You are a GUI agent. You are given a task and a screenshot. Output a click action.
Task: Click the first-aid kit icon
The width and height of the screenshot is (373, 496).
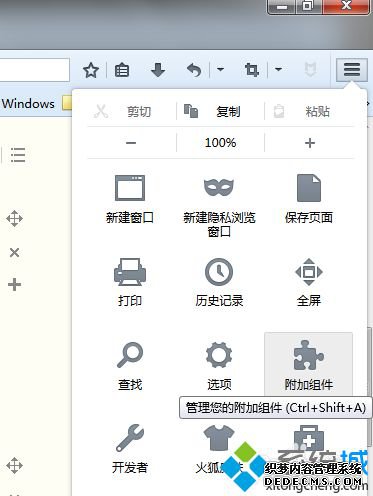309,437
